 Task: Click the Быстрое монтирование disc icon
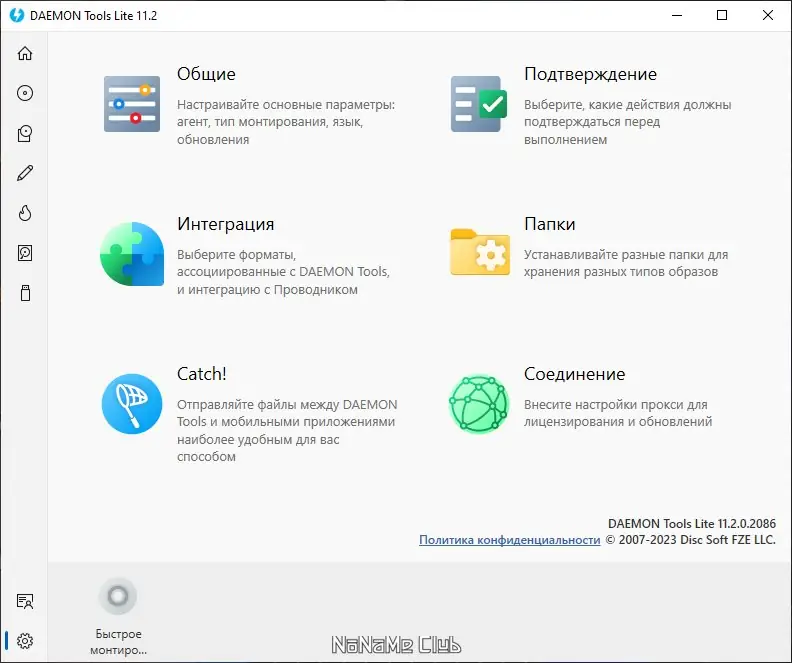(x=118, y=596)
